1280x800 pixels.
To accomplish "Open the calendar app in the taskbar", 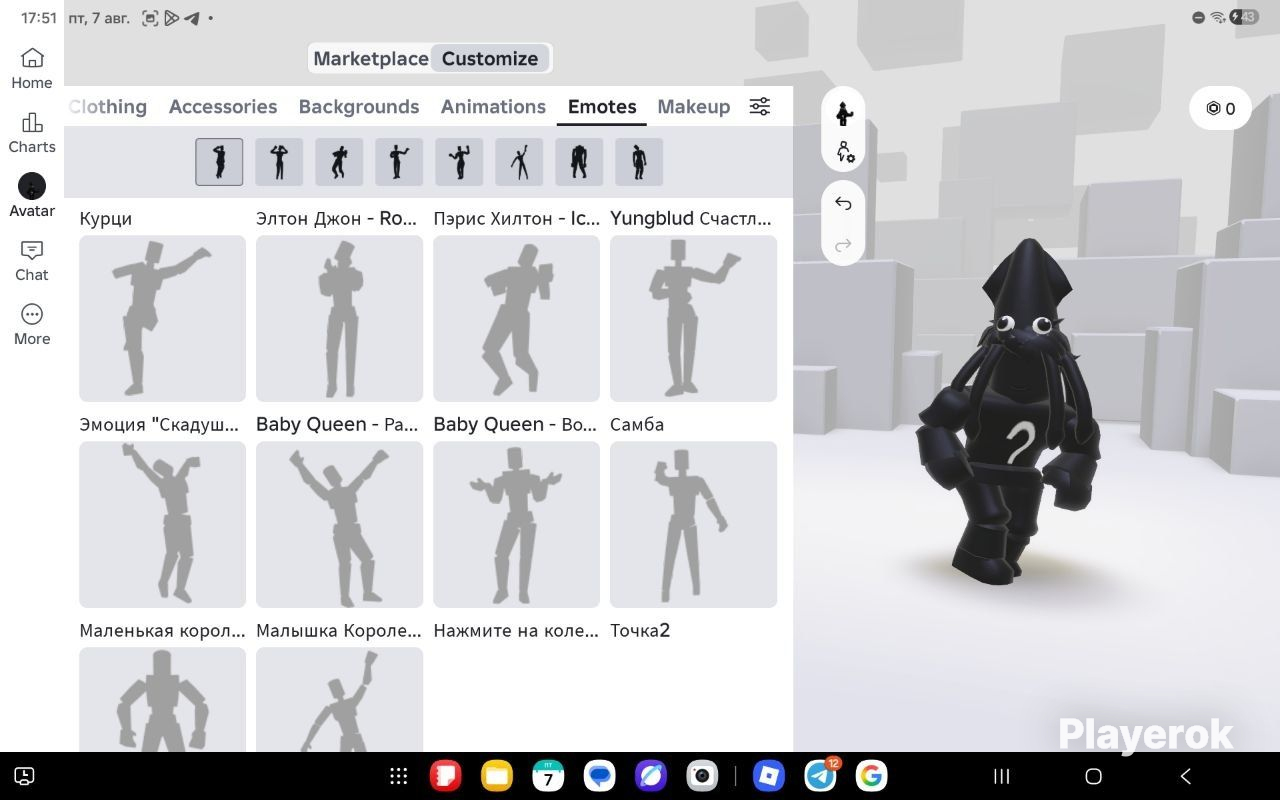I will click(548, 776).
